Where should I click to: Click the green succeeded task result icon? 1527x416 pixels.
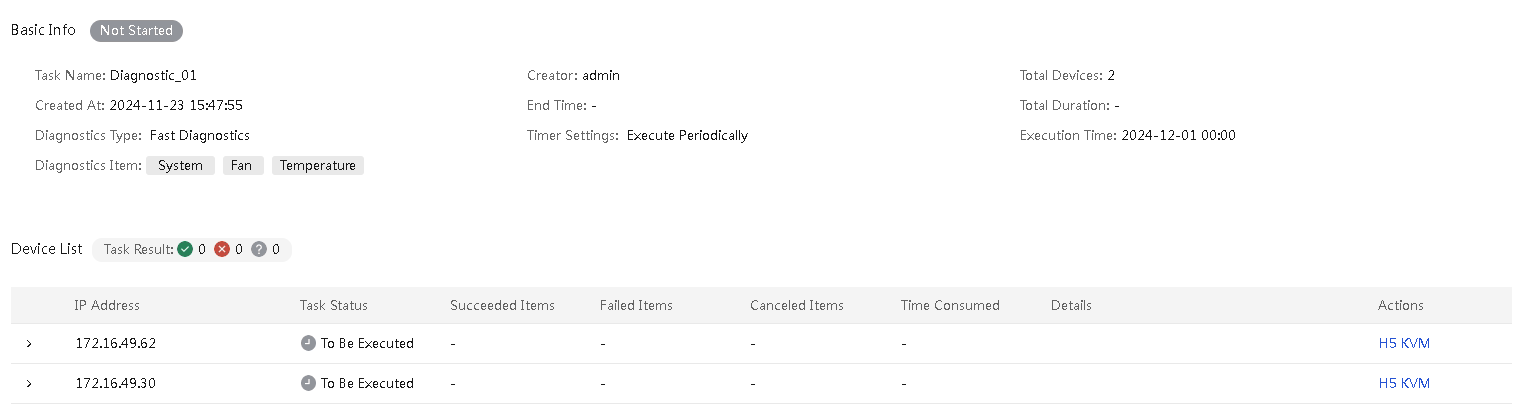pos(185,249)
